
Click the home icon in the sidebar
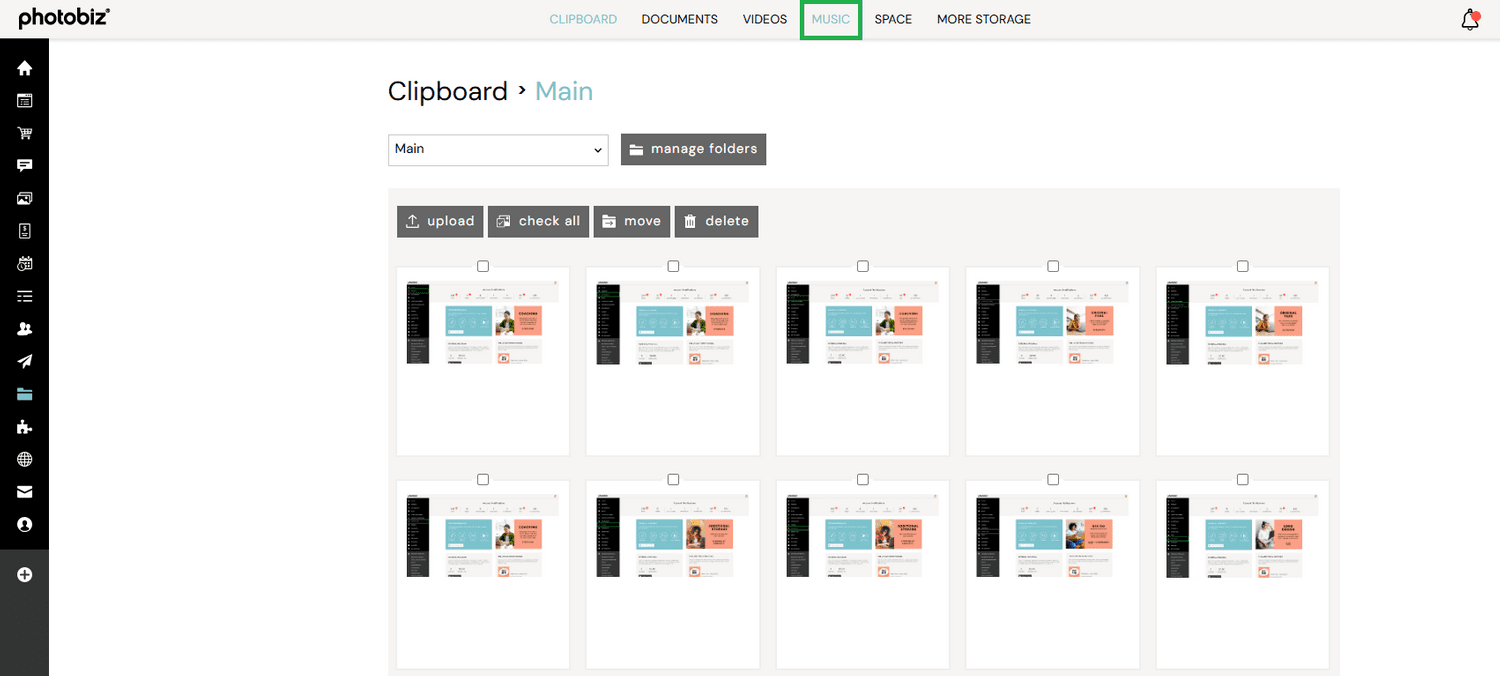25,68
